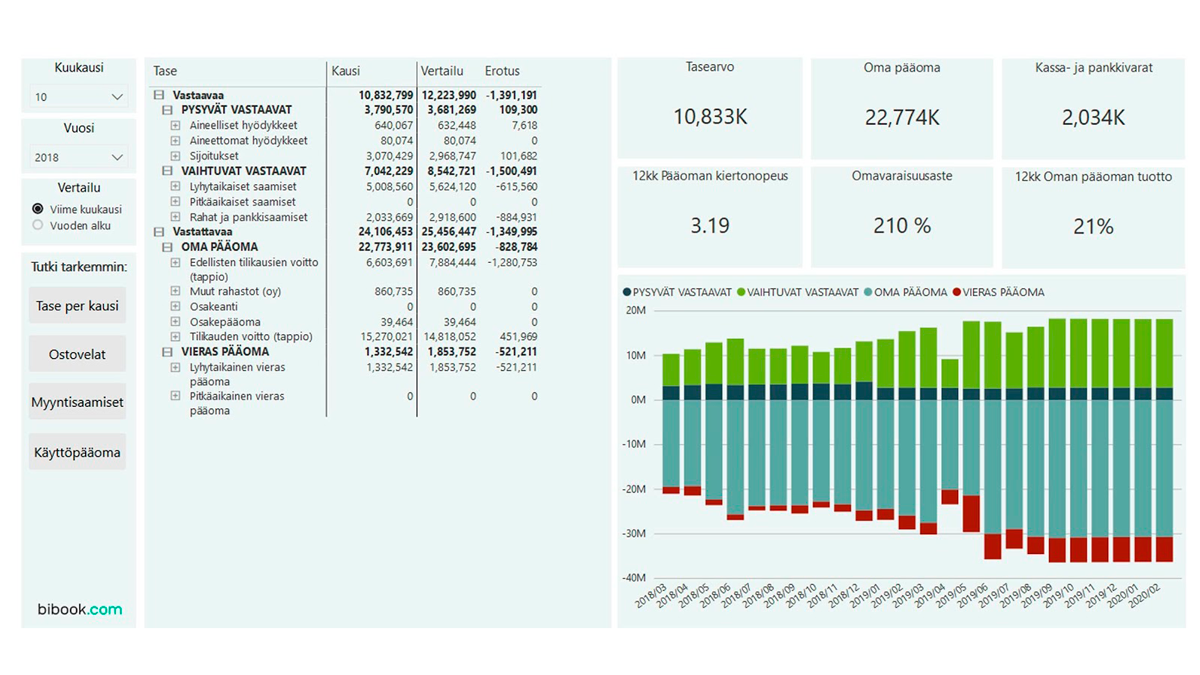The image size is (1200, 675).
Task: Navigate to the Myyntisaamiset page
Action: (77, 402)
